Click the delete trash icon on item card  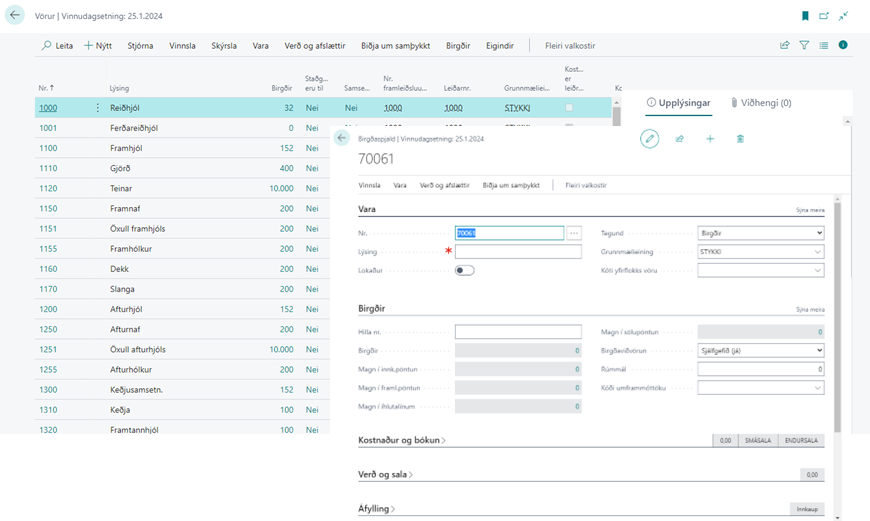point(740,139)
